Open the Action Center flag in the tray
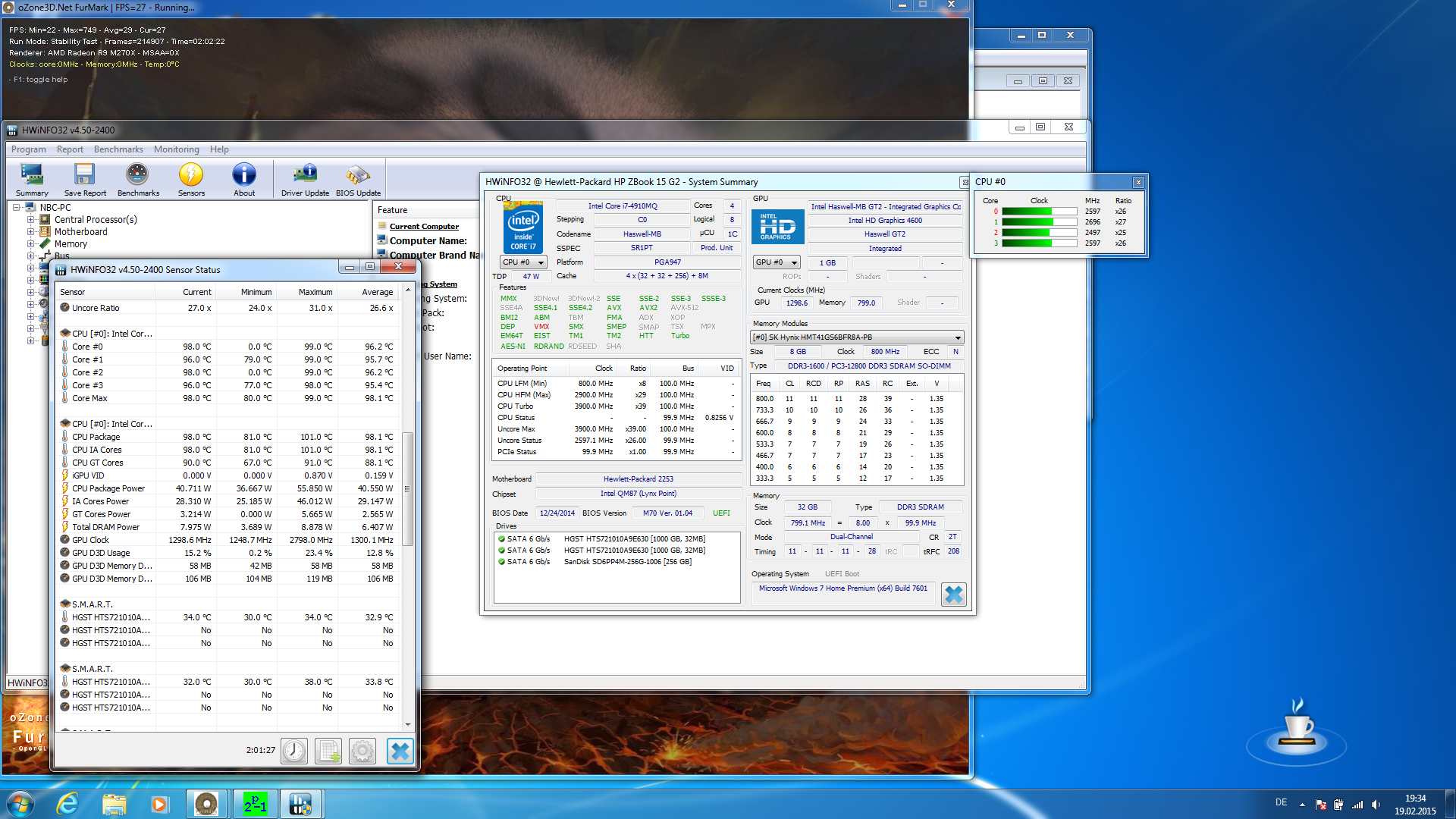Image resolution: width=1456 pixels, height=819 pixels. coord(1320,805)
